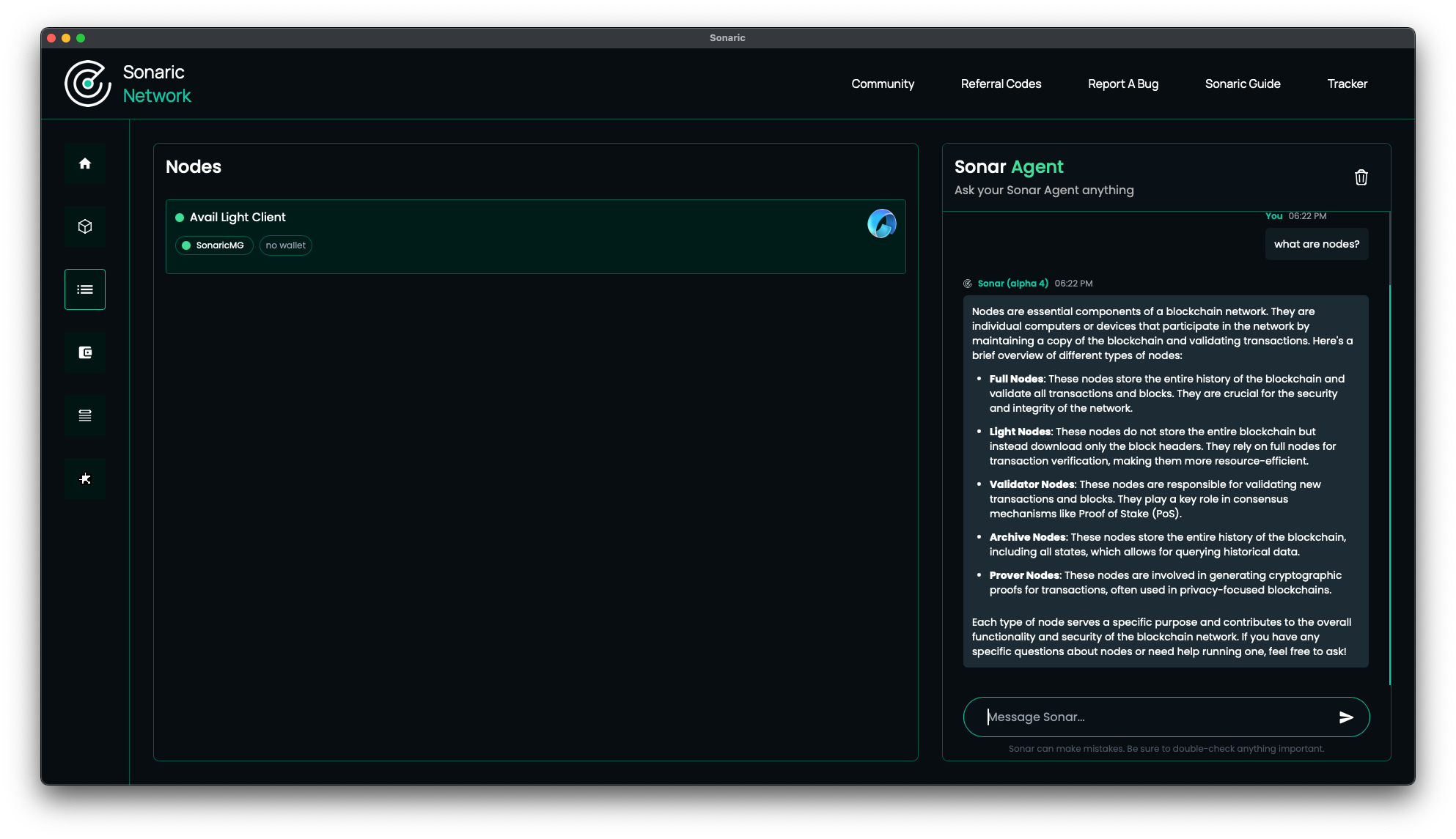Click the Full Nodes bullet text
The height and width of the screenshot is (839, 1456).
(x=1169, y=393)
